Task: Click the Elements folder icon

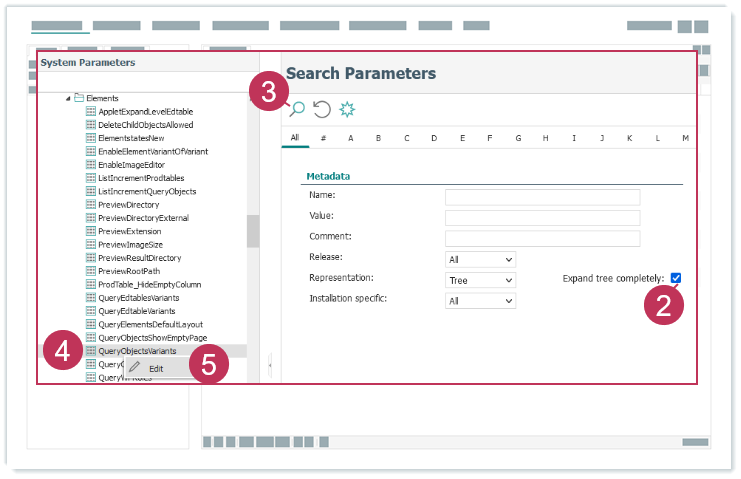Action: (79, 98)
